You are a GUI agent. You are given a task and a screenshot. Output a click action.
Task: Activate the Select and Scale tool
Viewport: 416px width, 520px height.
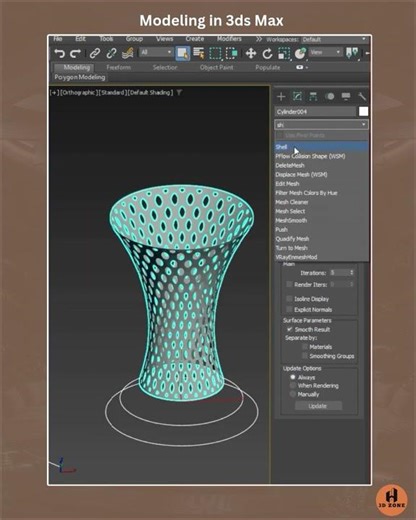pyautogui.click(x=284, y=53)
